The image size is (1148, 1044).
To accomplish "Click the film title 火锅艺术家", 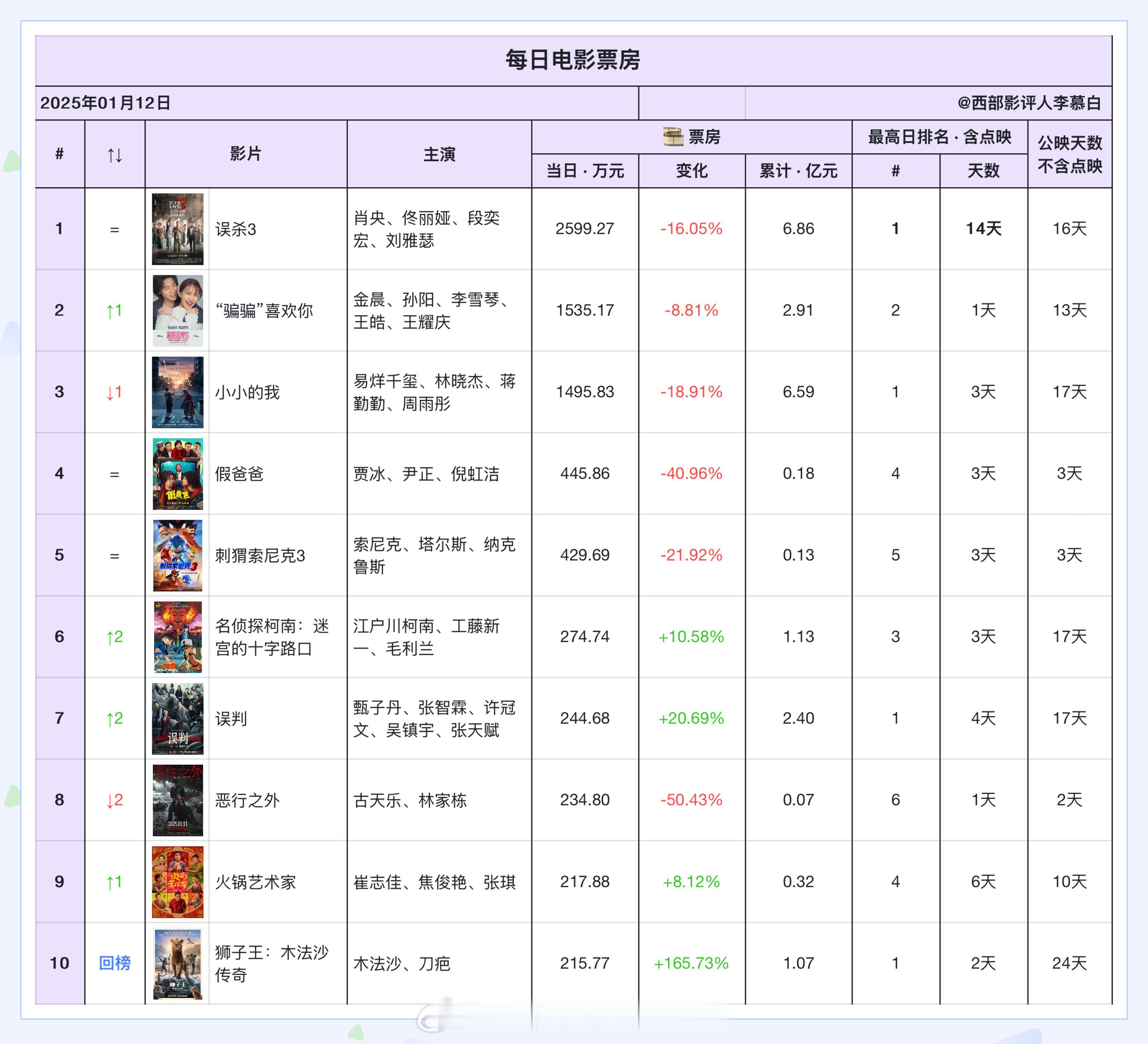I will tap(256, 882).
